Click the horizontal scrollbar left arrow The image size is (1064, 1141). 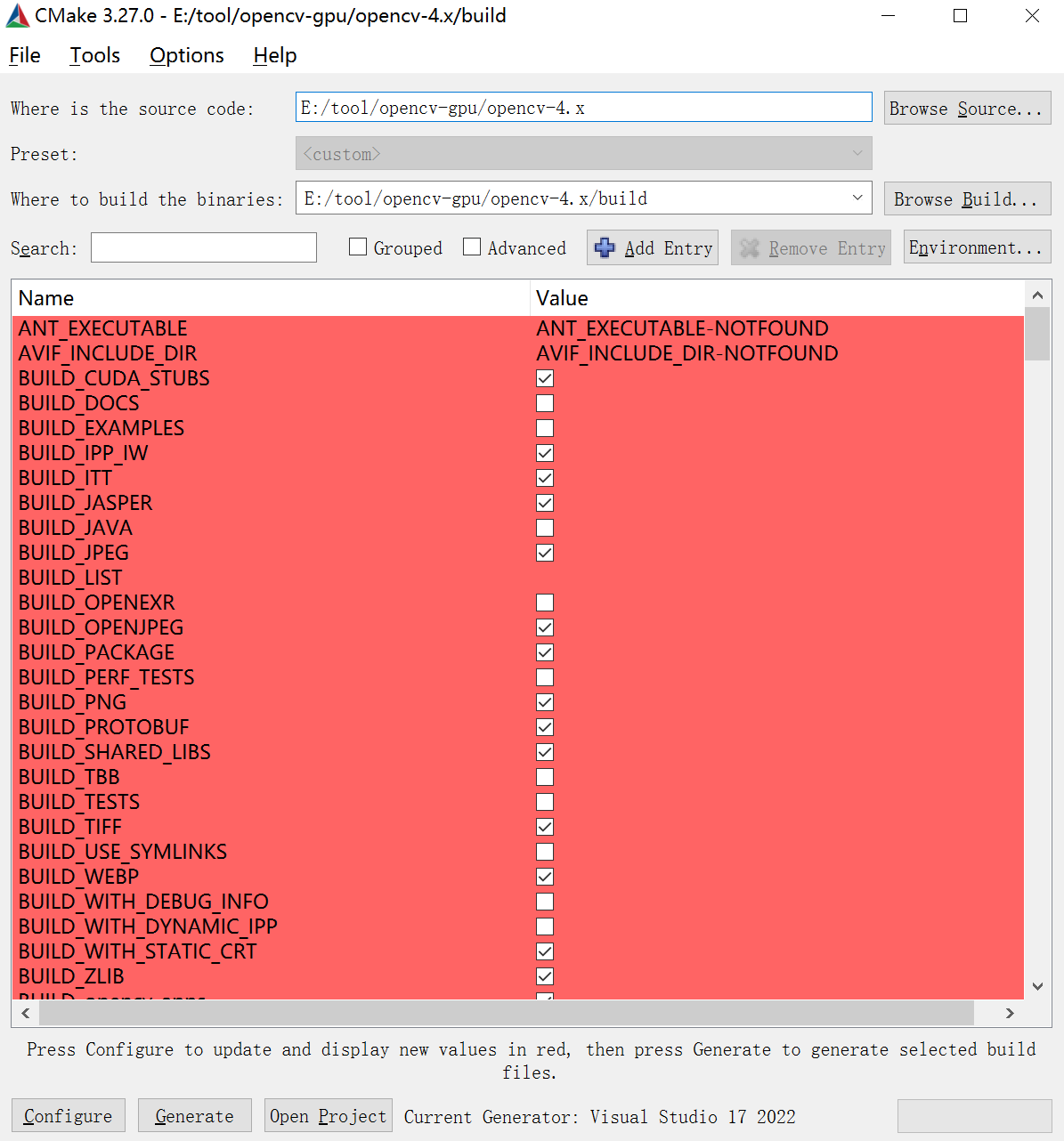26,1013
